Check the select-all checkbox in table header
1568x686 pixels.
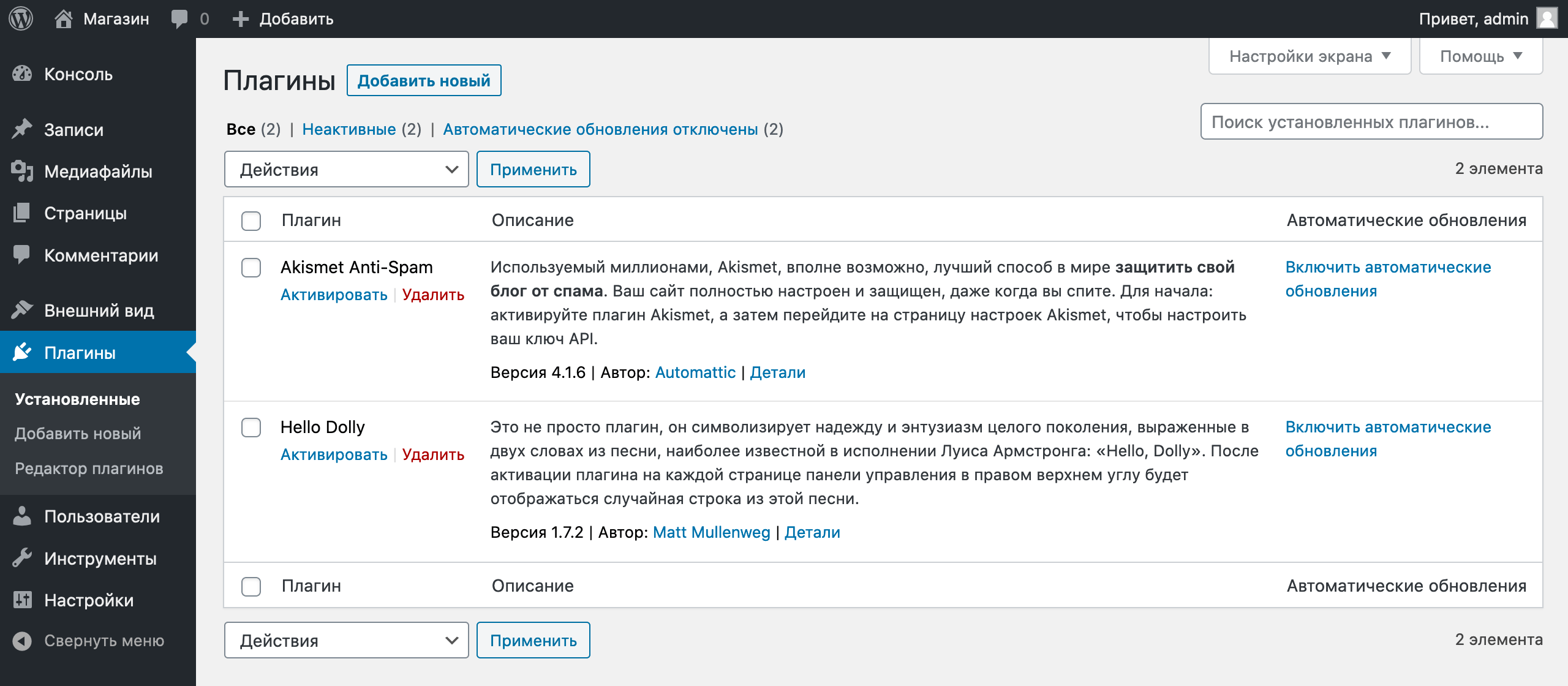(x=251, y=221)
